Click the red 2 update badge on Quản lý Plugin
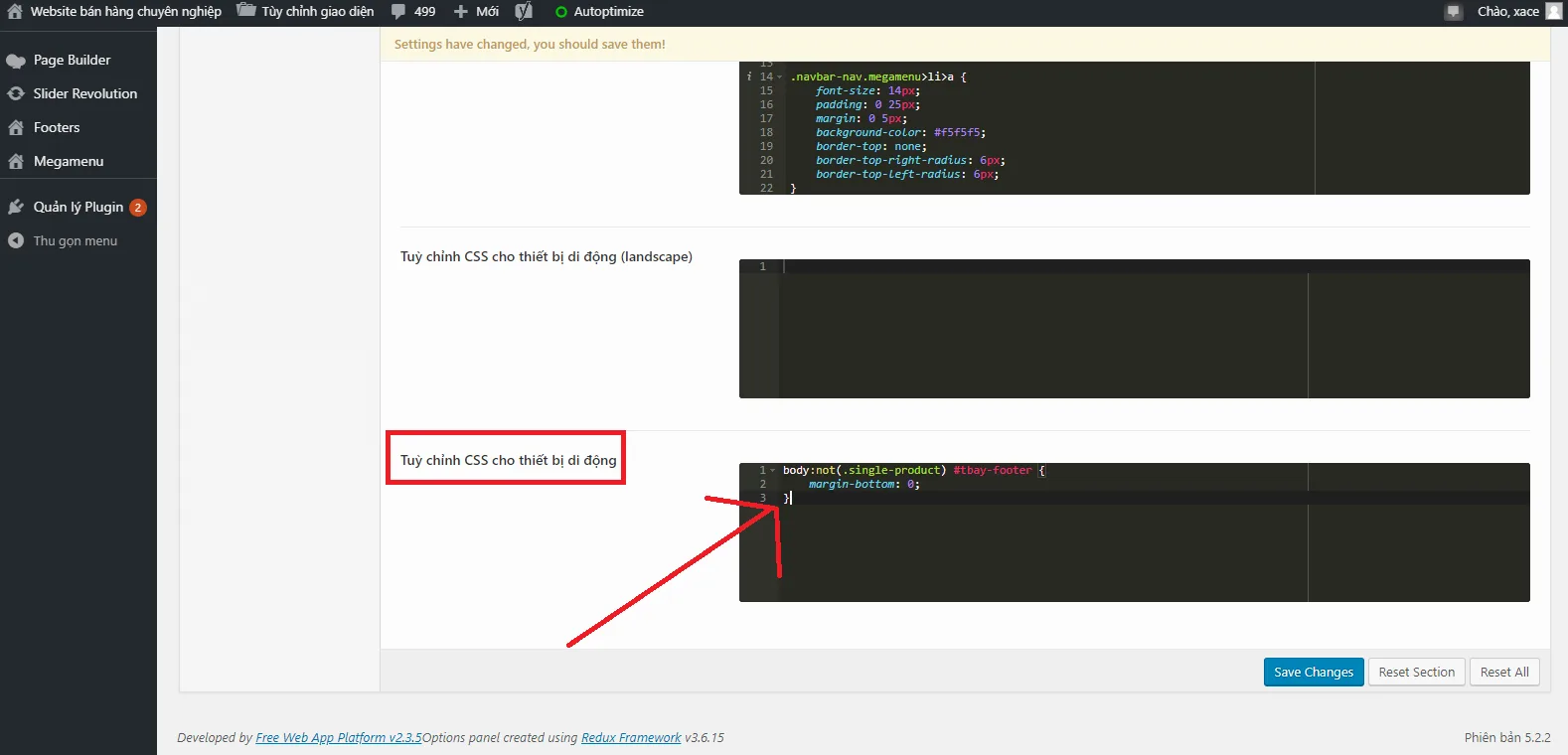The image size is (1568, 755). pos(138,208)
